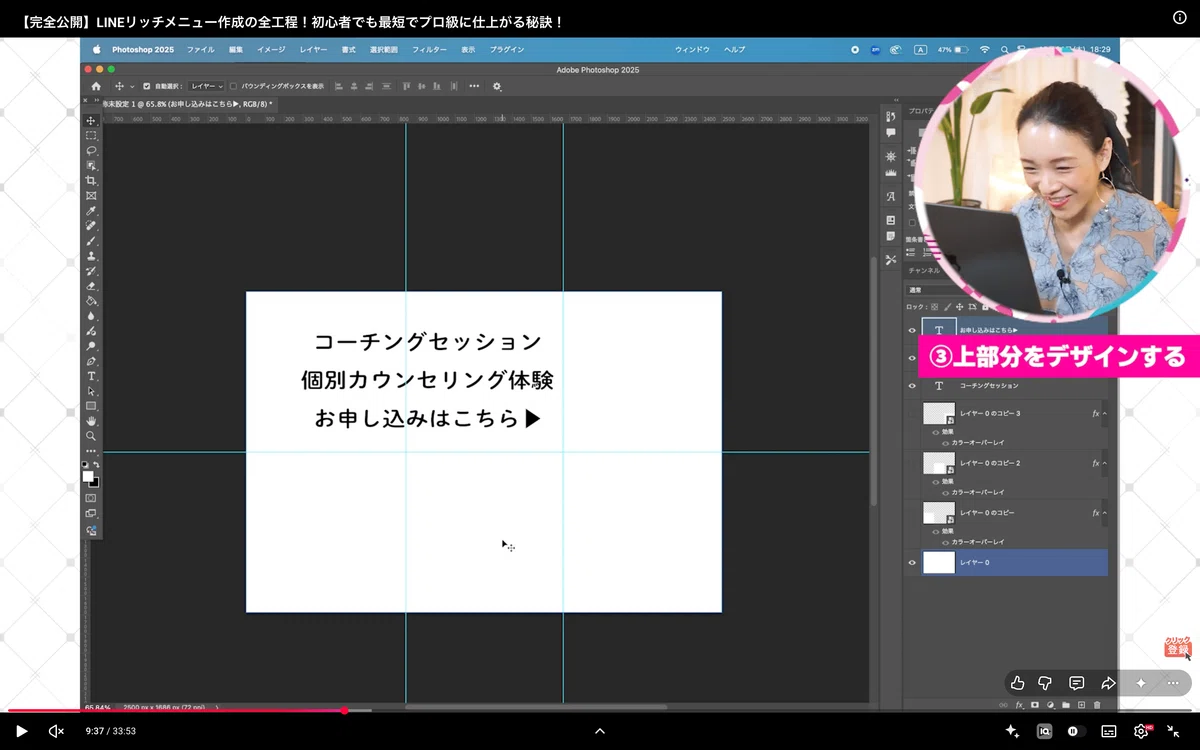Toggle 効果 visibility under レイヤー 0 のコピー 3
The image size is (1200, 750).
tap(936, 432)
